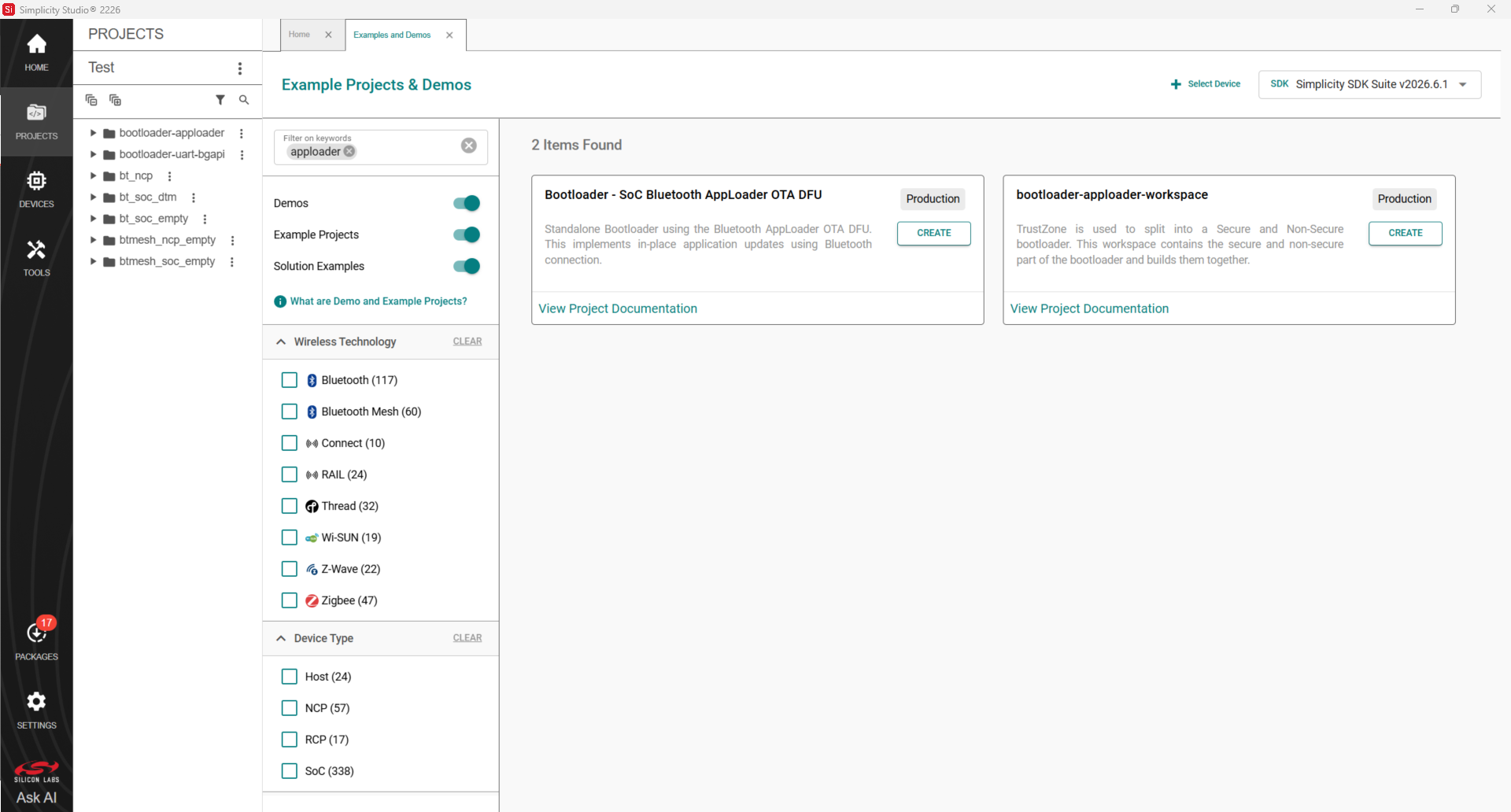The height and width of the screenshot is (812, 1511).
Task: Open the SDK suite version dropdown
Action: (1369, 84)
